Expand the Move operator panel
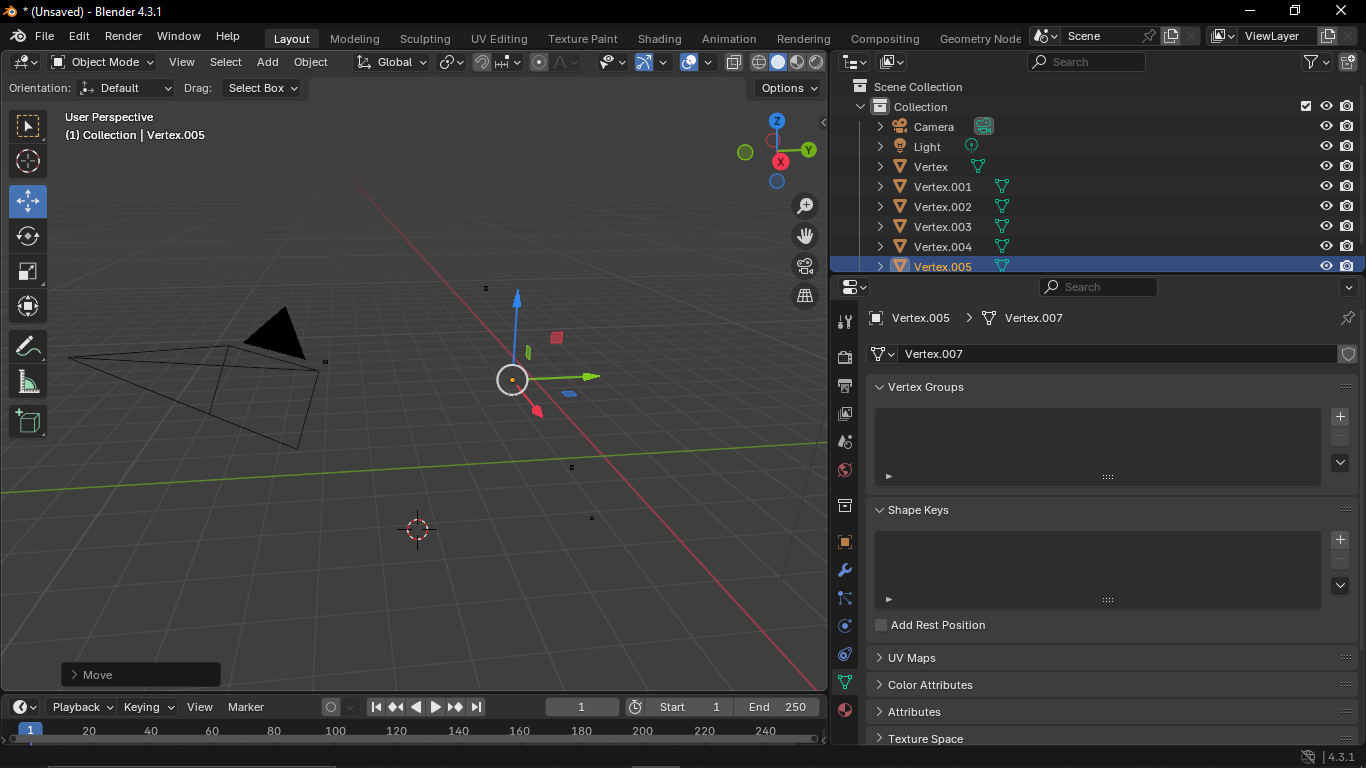 coord(141,675)
